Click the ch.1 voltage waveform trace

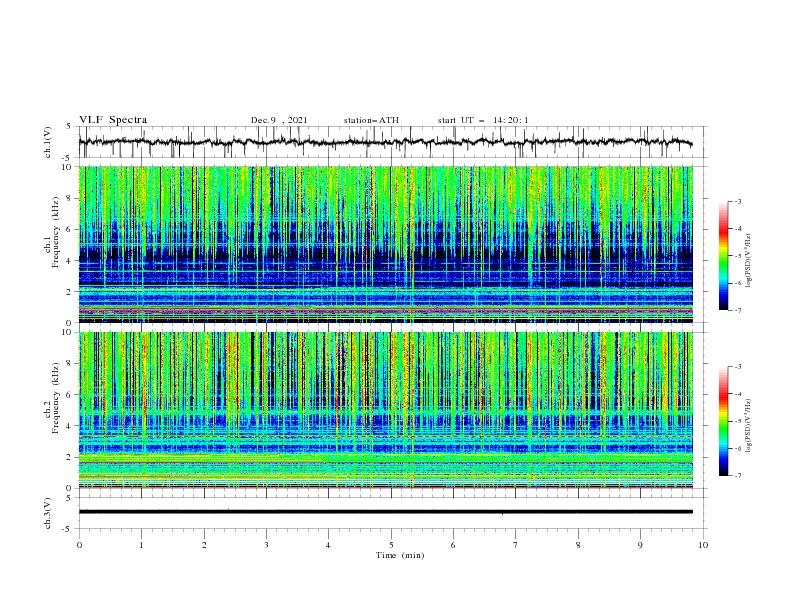[x=385, y=142]
